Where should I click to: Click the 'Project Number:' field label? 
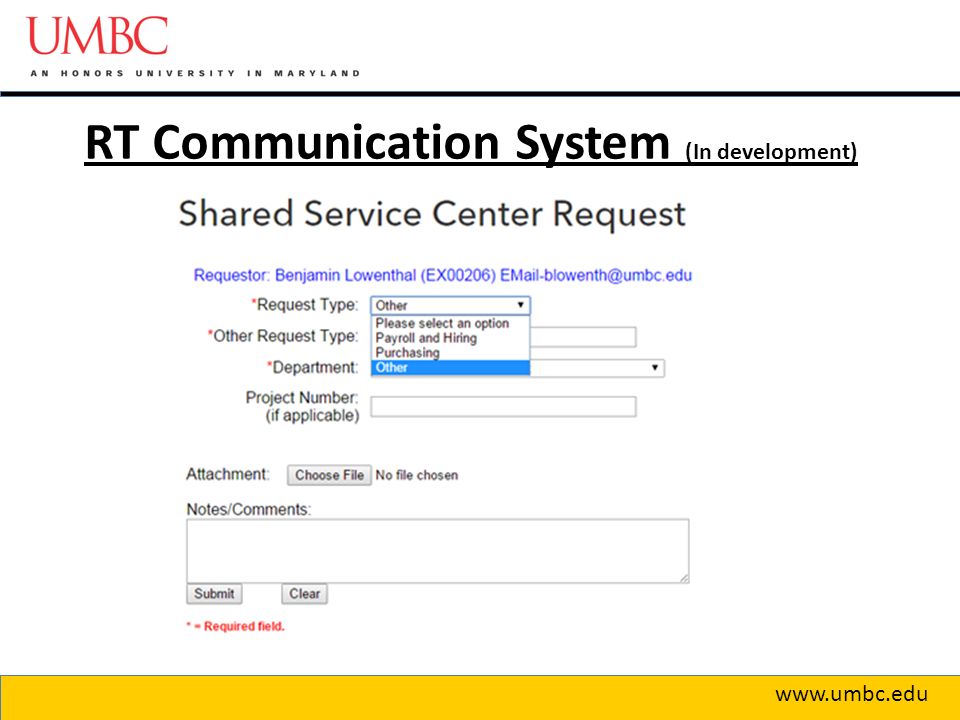302,397
